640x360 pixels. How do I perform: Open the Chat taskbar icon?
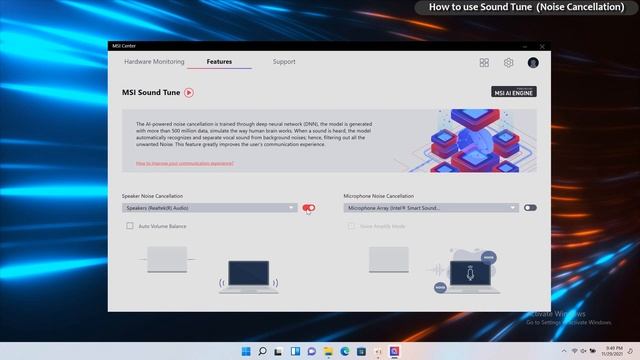[311, 351]
